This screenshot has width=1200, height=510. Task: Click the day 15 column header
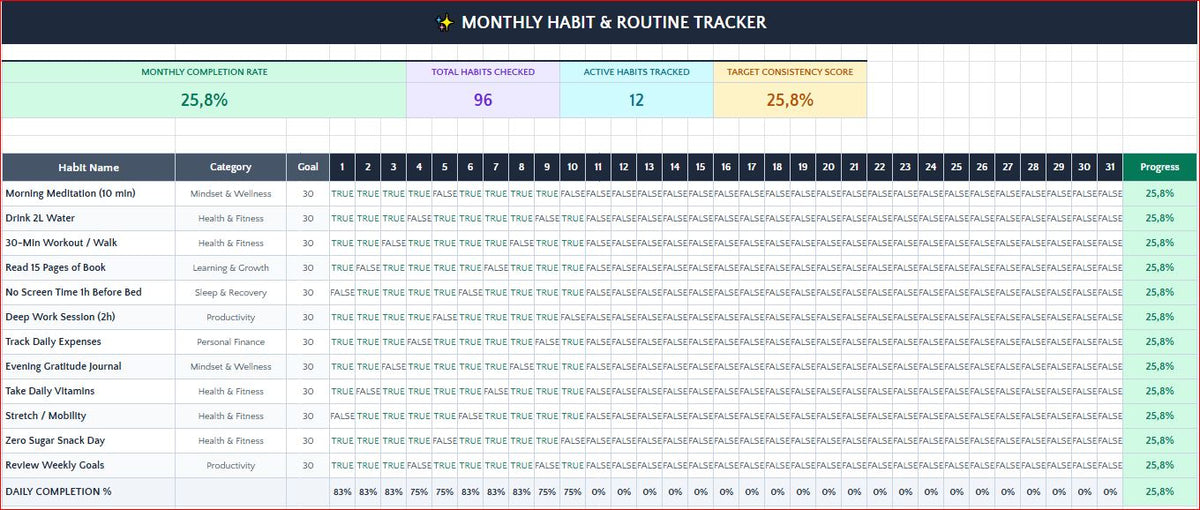click(x=700, y=167)
